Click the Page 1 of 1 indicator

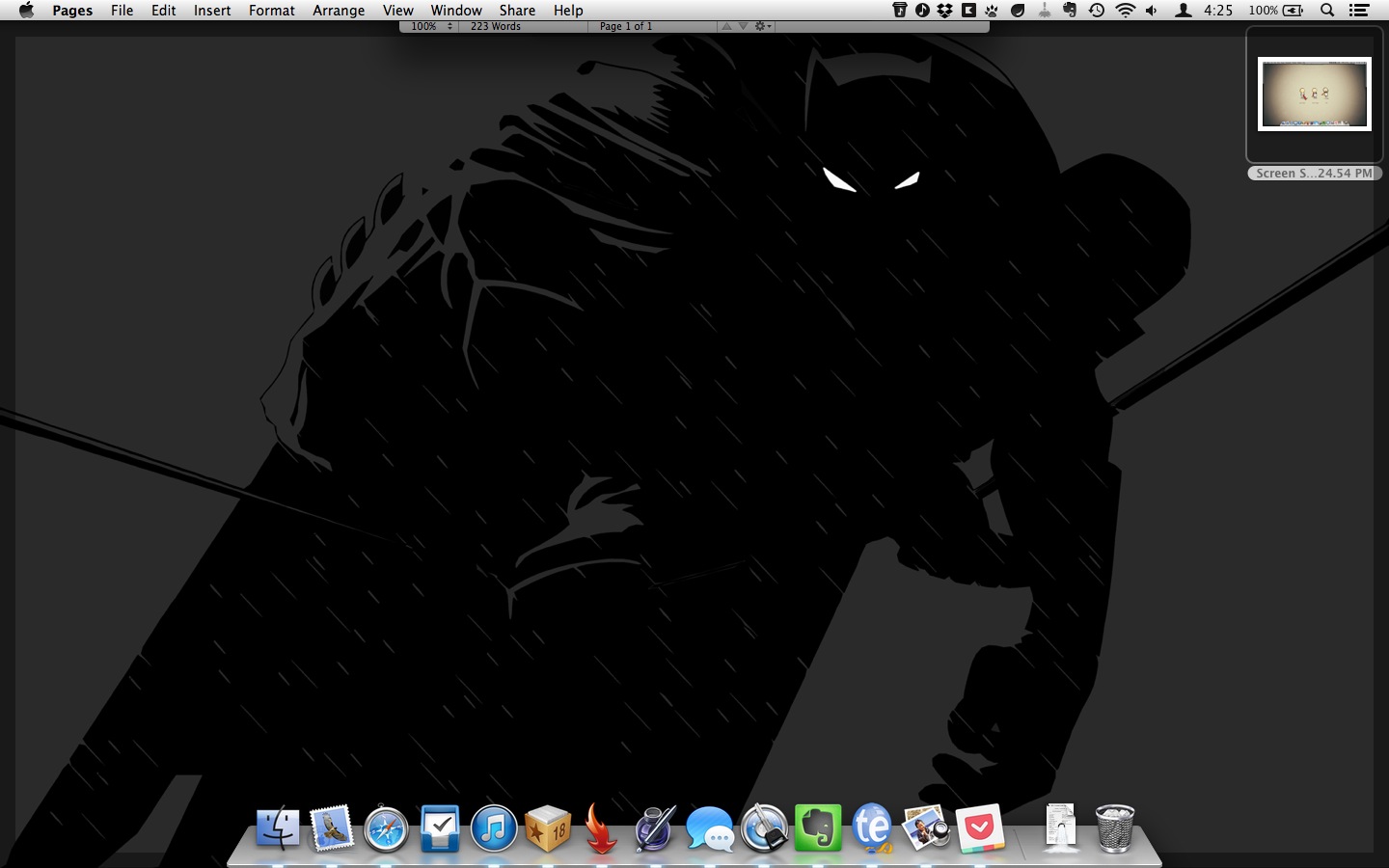pyautogui.click(x=626, y=27)
